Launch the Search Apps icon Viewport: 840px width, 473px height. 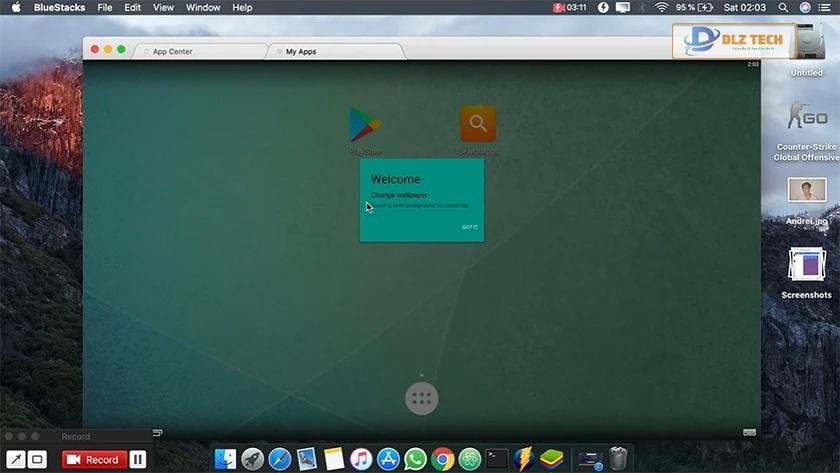(x=478, y=125)
